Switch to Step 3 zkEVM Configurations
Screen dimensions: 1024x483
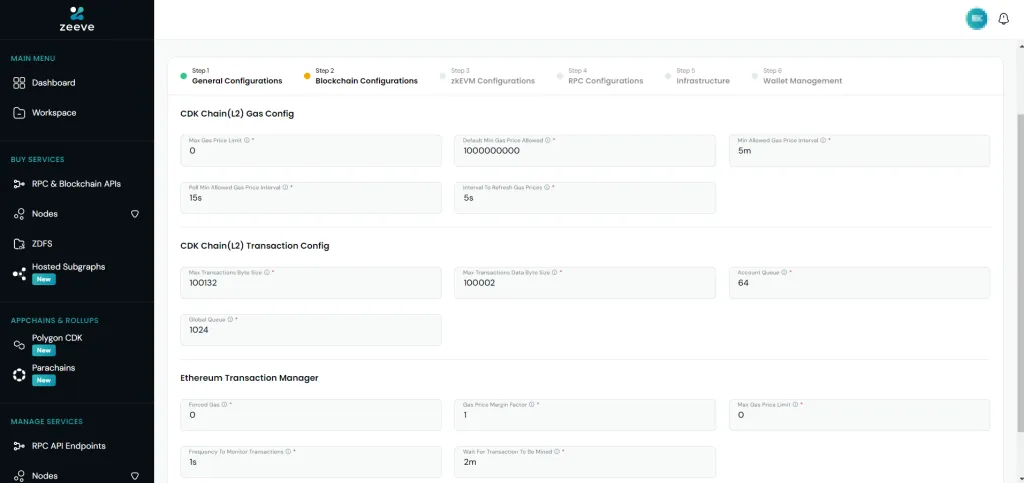pyautogui.click(x=492, y=76)
